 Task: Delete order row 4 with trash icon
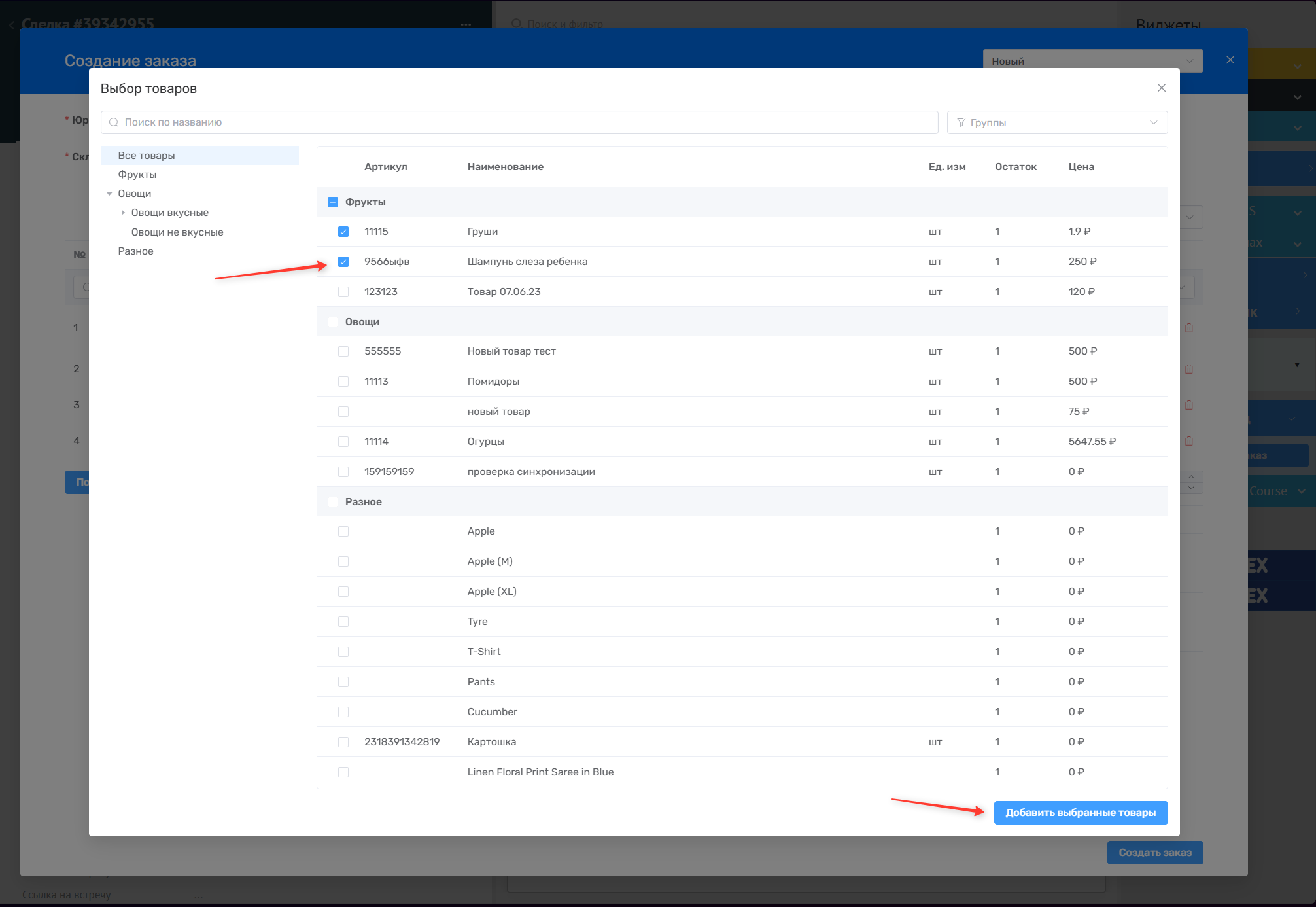coord(1189,441)
